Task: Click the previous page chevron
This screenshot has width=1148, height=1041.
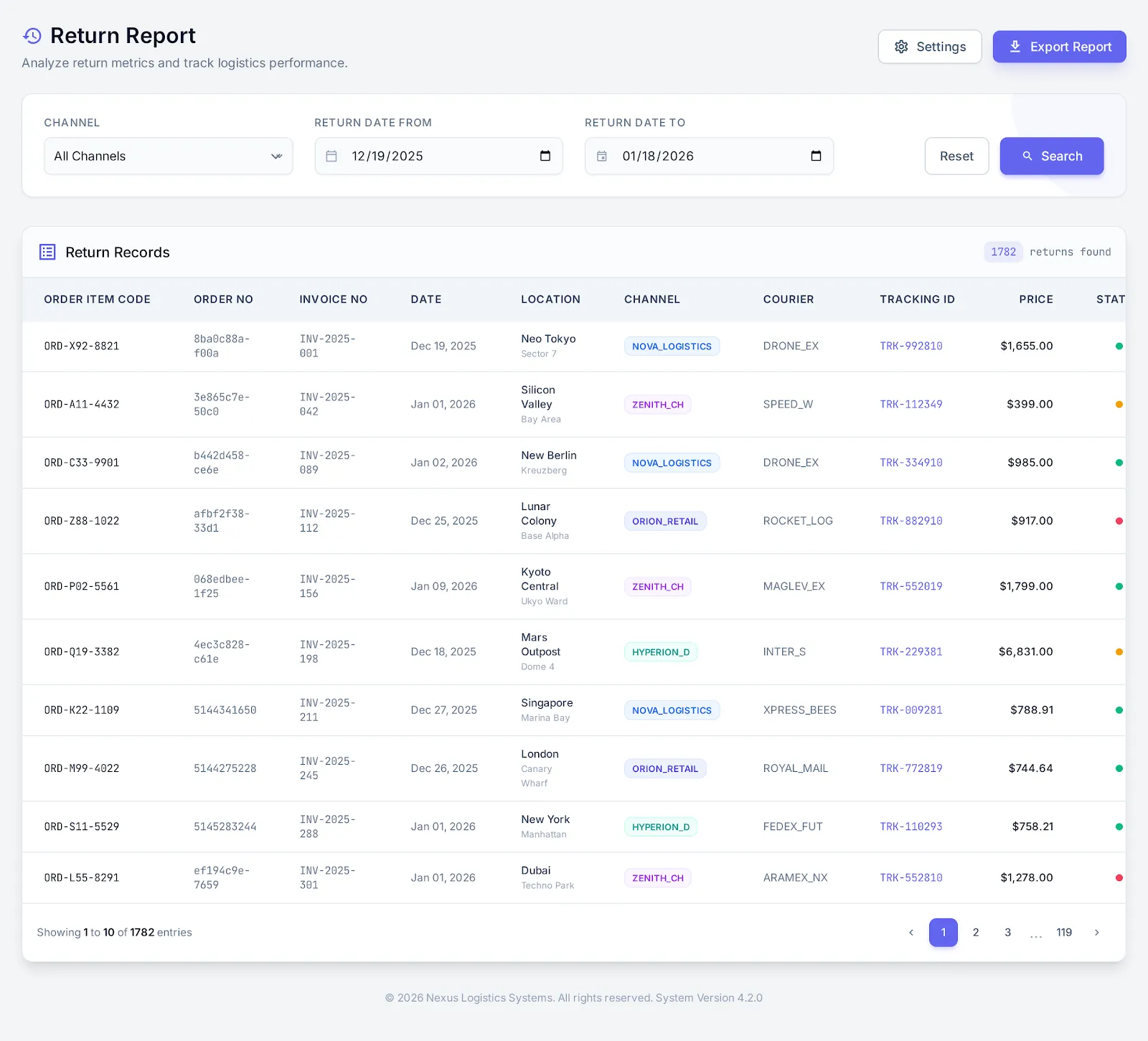Action: coord(911,933)
